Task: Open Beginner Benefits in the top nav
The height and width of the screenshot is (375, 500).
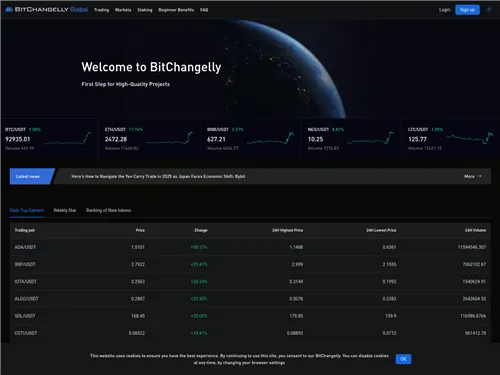Action: pyautogui.click(x=176, y=10)
